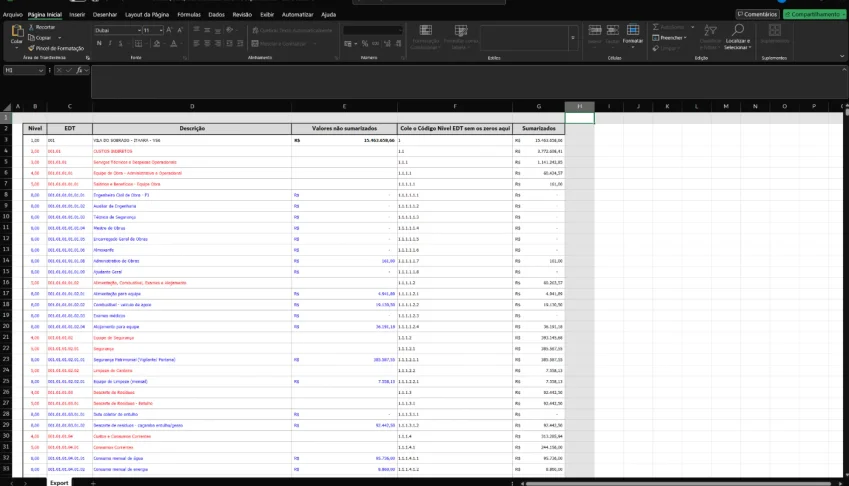This screenshot has width=849, height=486.
Task: Toggle bold (N) formatting
Action: [99, 43]
